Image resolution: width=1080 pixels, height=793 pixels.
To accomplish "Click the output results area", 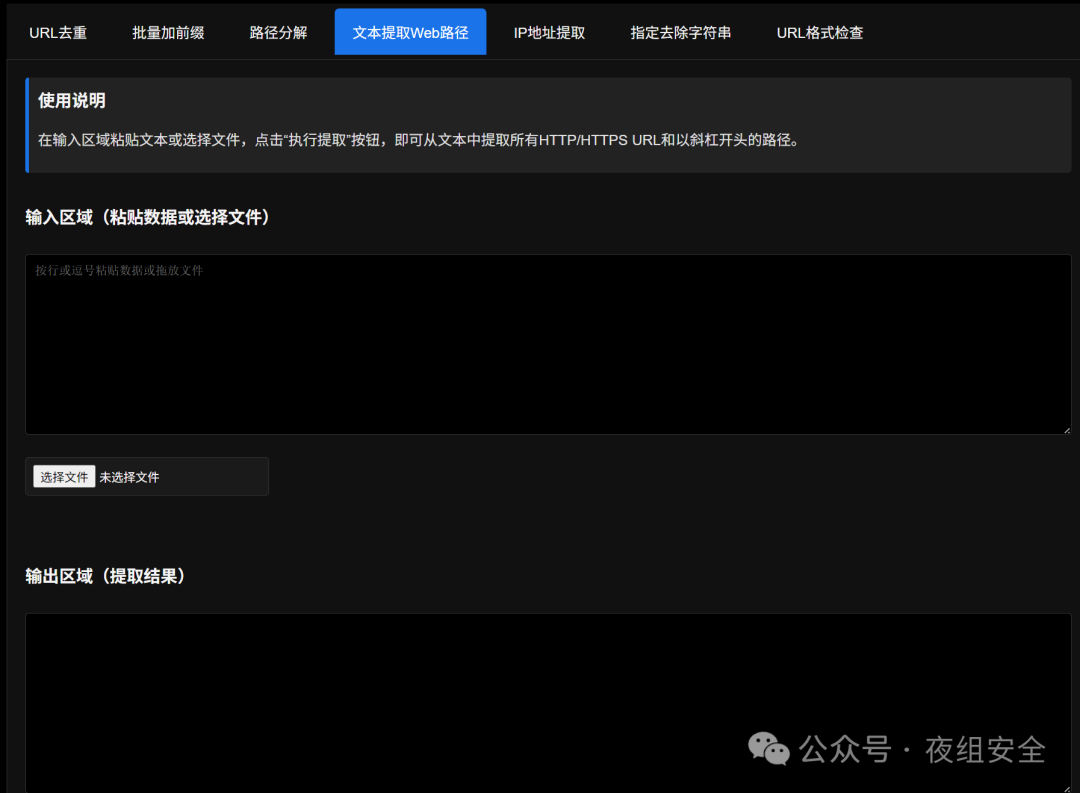I will [548, 700].
